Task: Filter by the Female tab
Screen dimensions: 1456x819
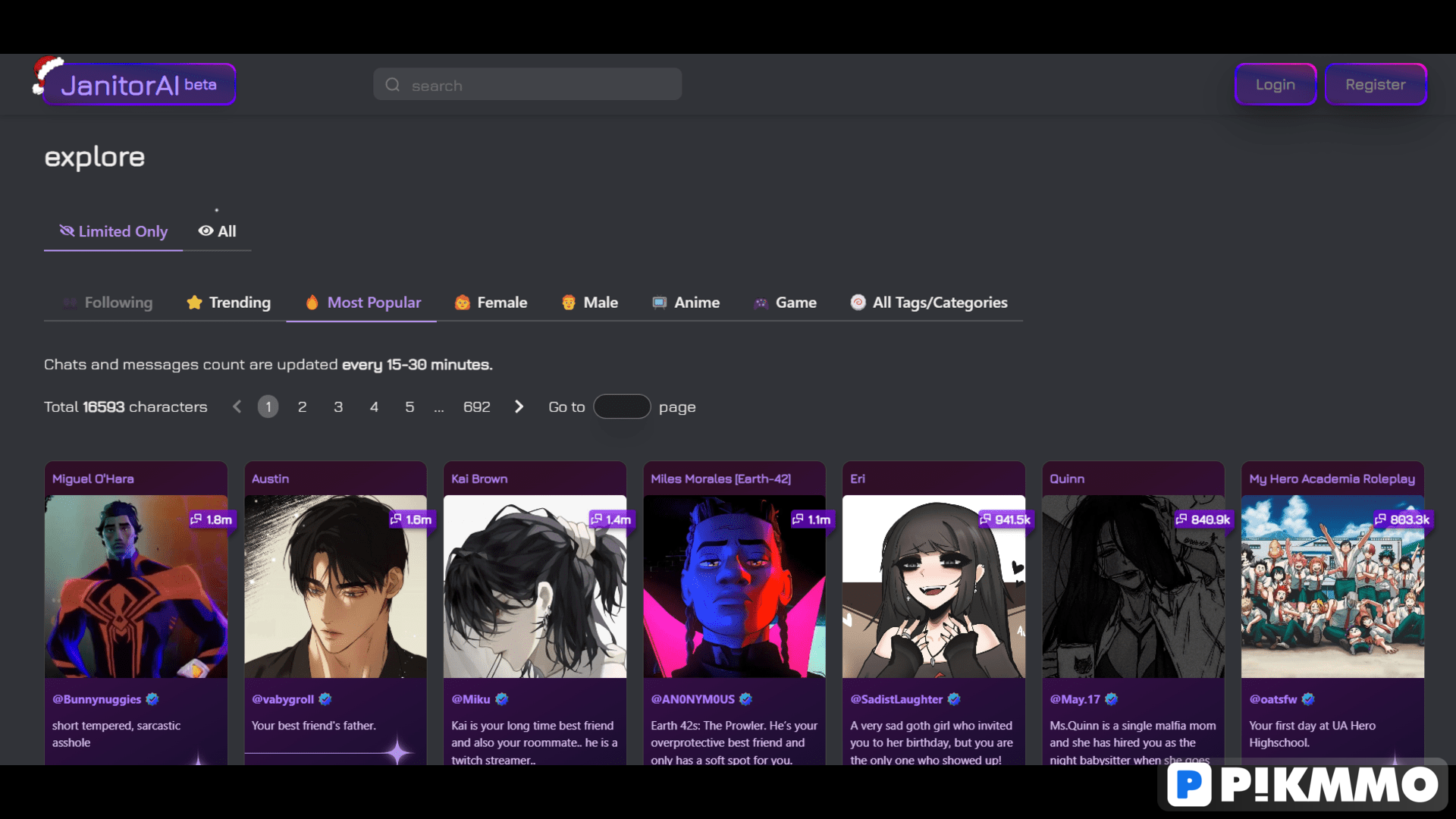Action: click(491, 303)
